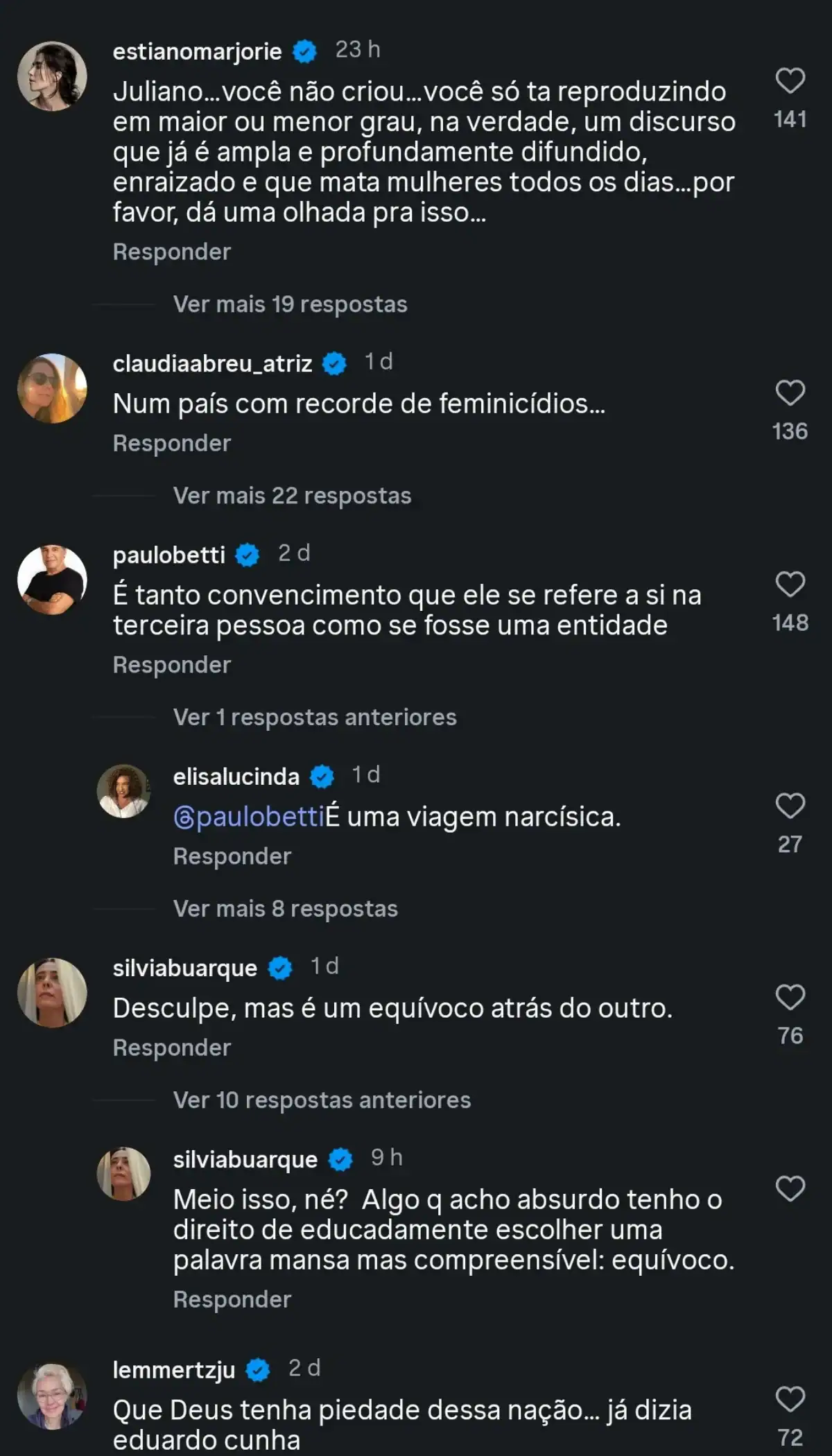832x1456 pixels.
Task: Expand 'Ver mais 22 respostas'
Action: [x=292, y=496]
